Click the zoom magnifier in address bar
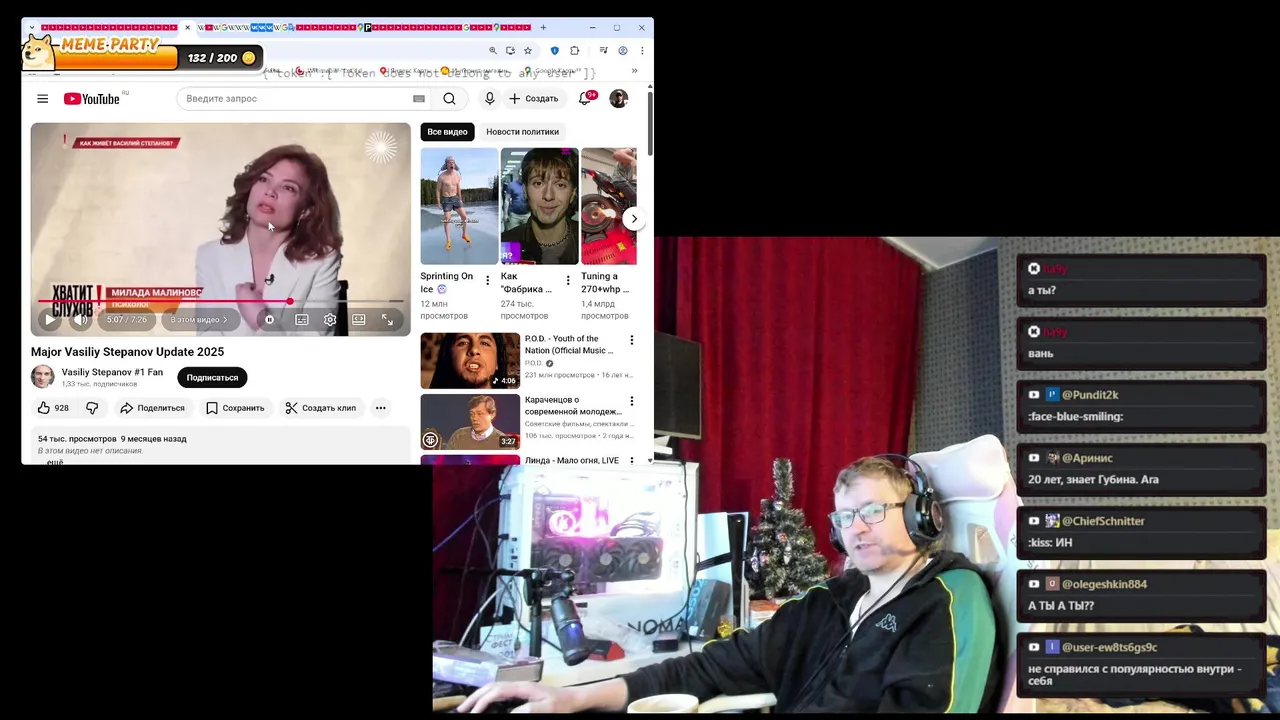This screenshot has height=720, width=1280. (x=492, y=50)
